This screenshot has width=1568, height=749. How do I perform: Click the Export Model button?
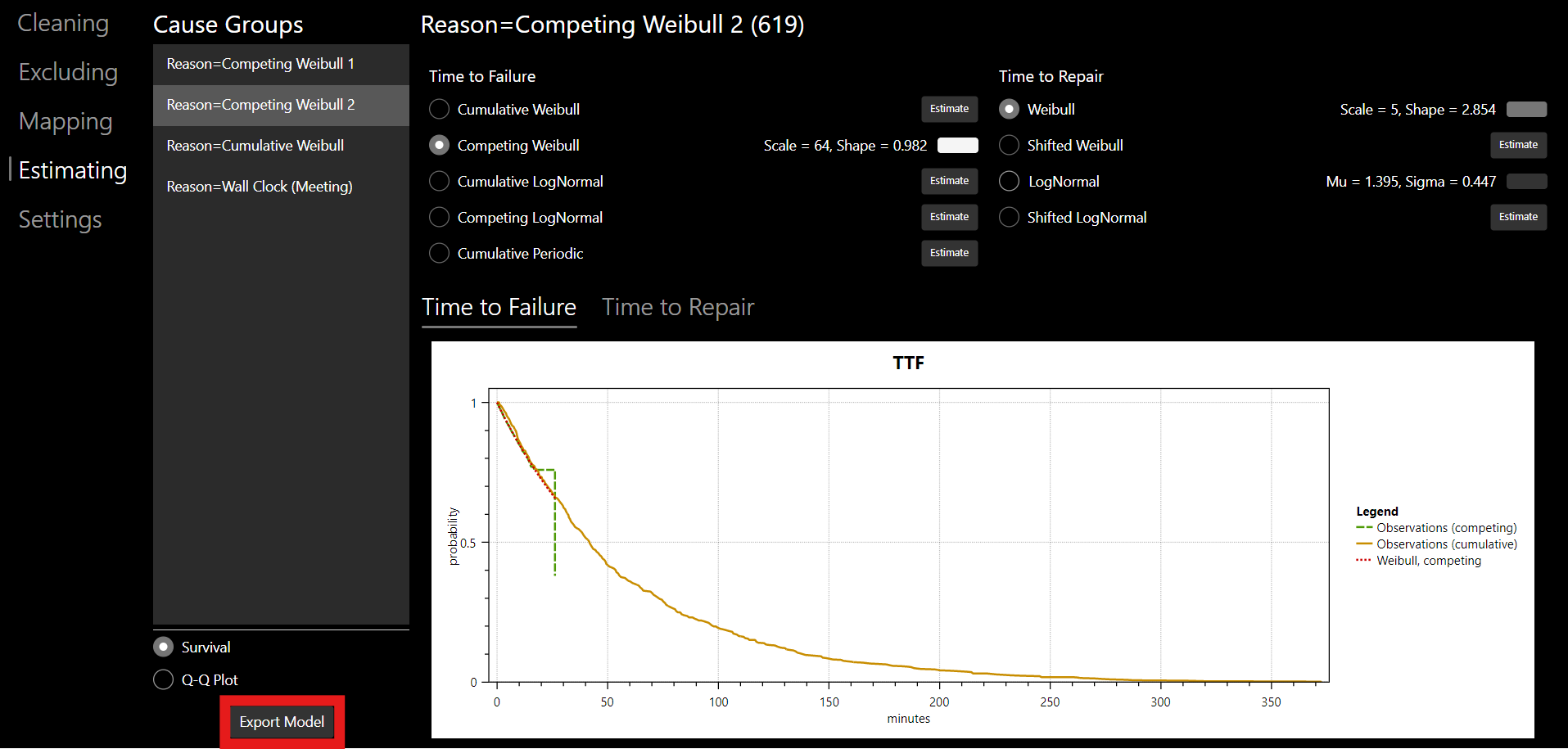pyautogui.click(x=282, y=722)
